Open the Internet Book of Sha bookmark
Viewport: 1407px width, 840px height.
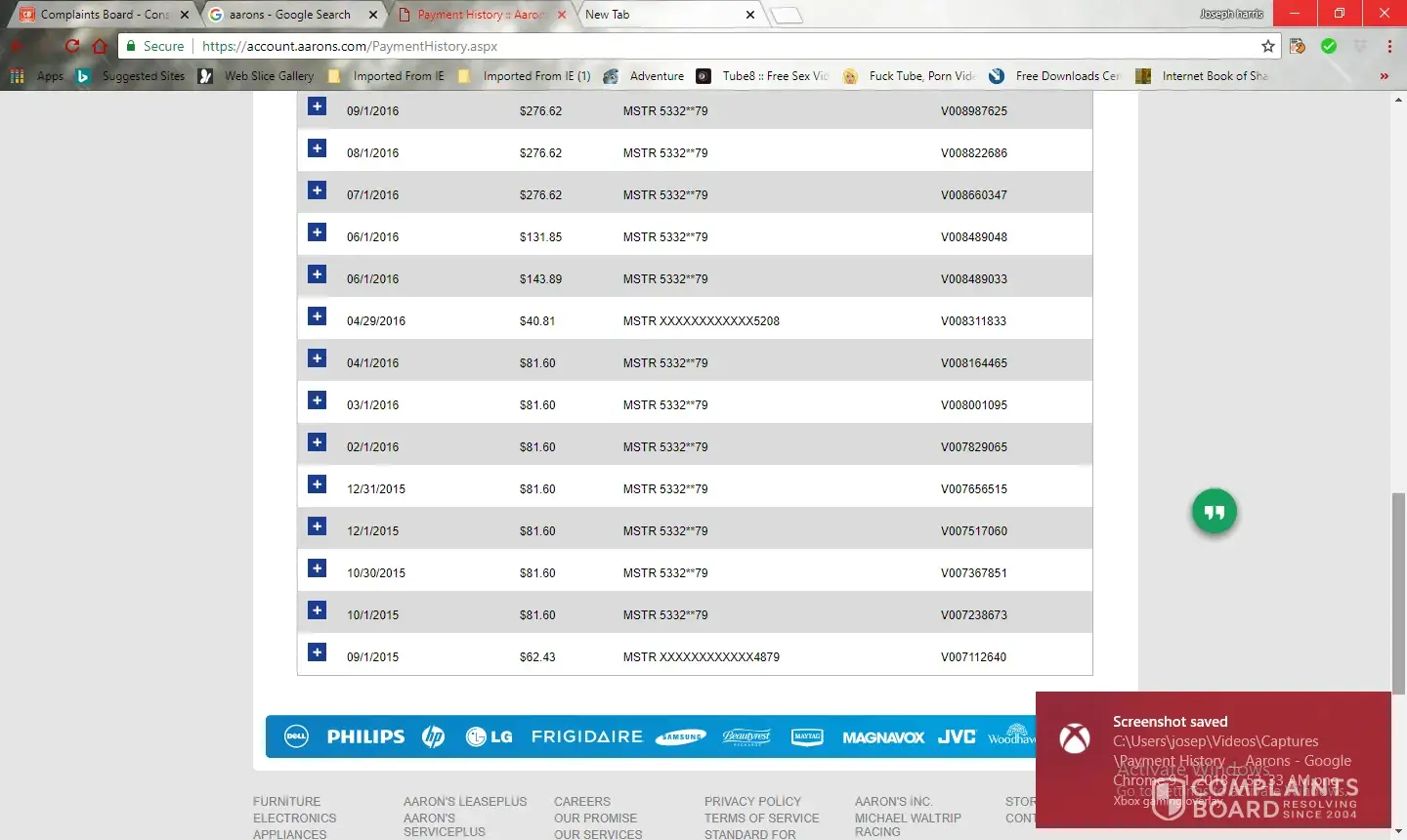coord(1202,76)
